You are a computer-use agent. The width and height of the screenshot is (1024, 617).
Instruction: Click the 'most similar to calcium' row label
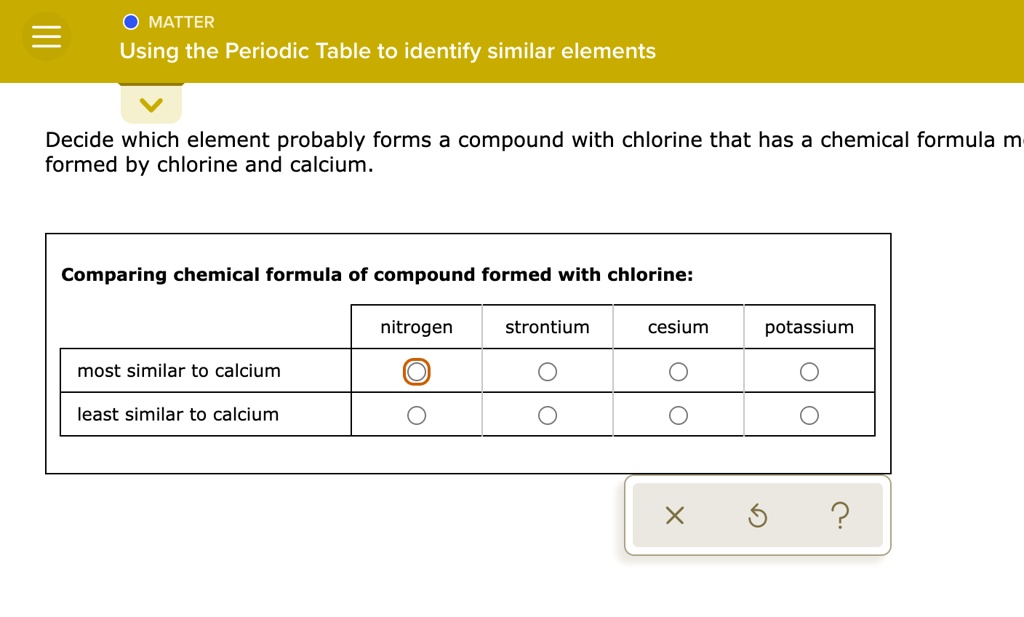[x=179, y=371]
